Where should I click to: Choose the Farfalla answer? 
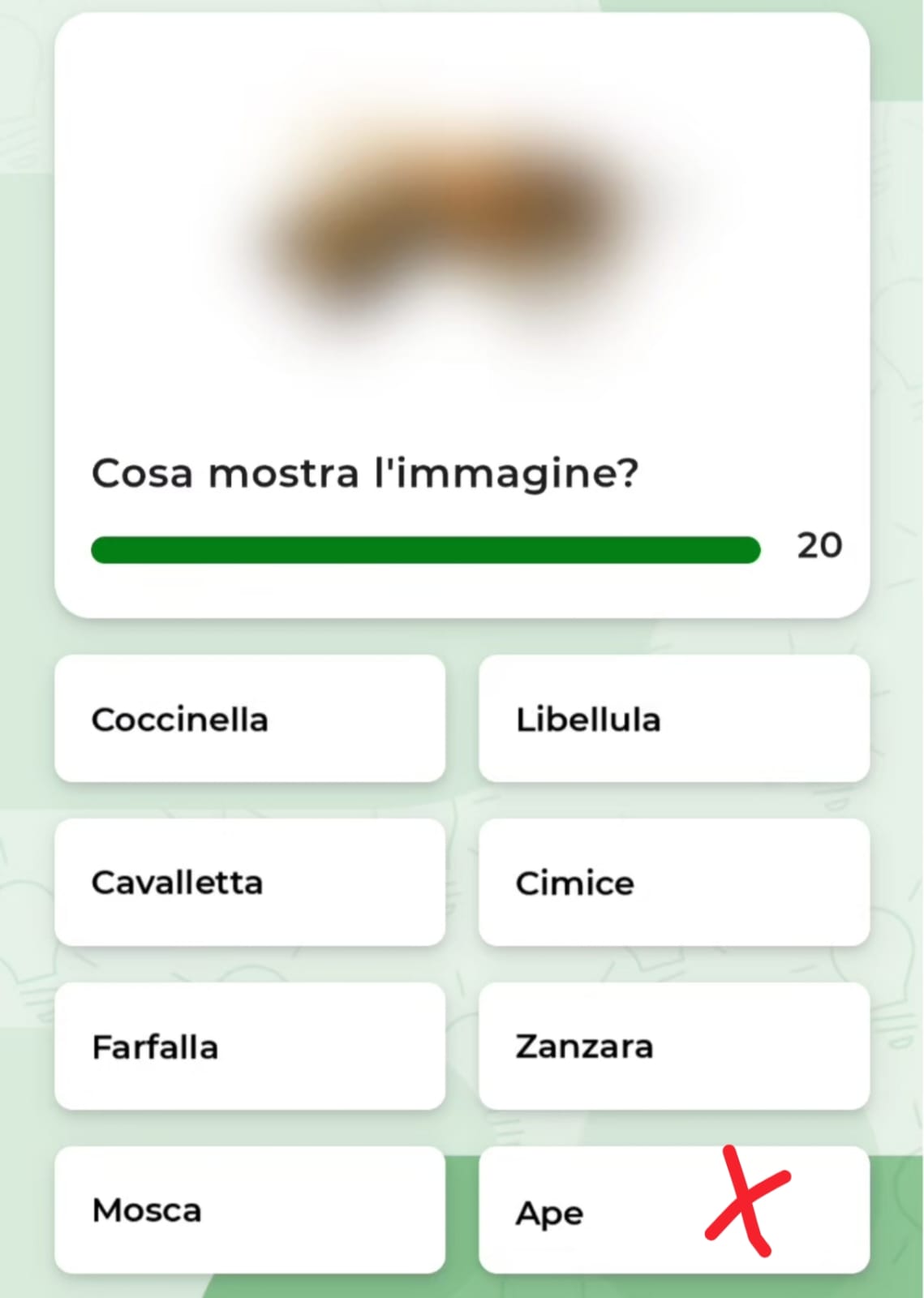click(x=250, y=1046)
